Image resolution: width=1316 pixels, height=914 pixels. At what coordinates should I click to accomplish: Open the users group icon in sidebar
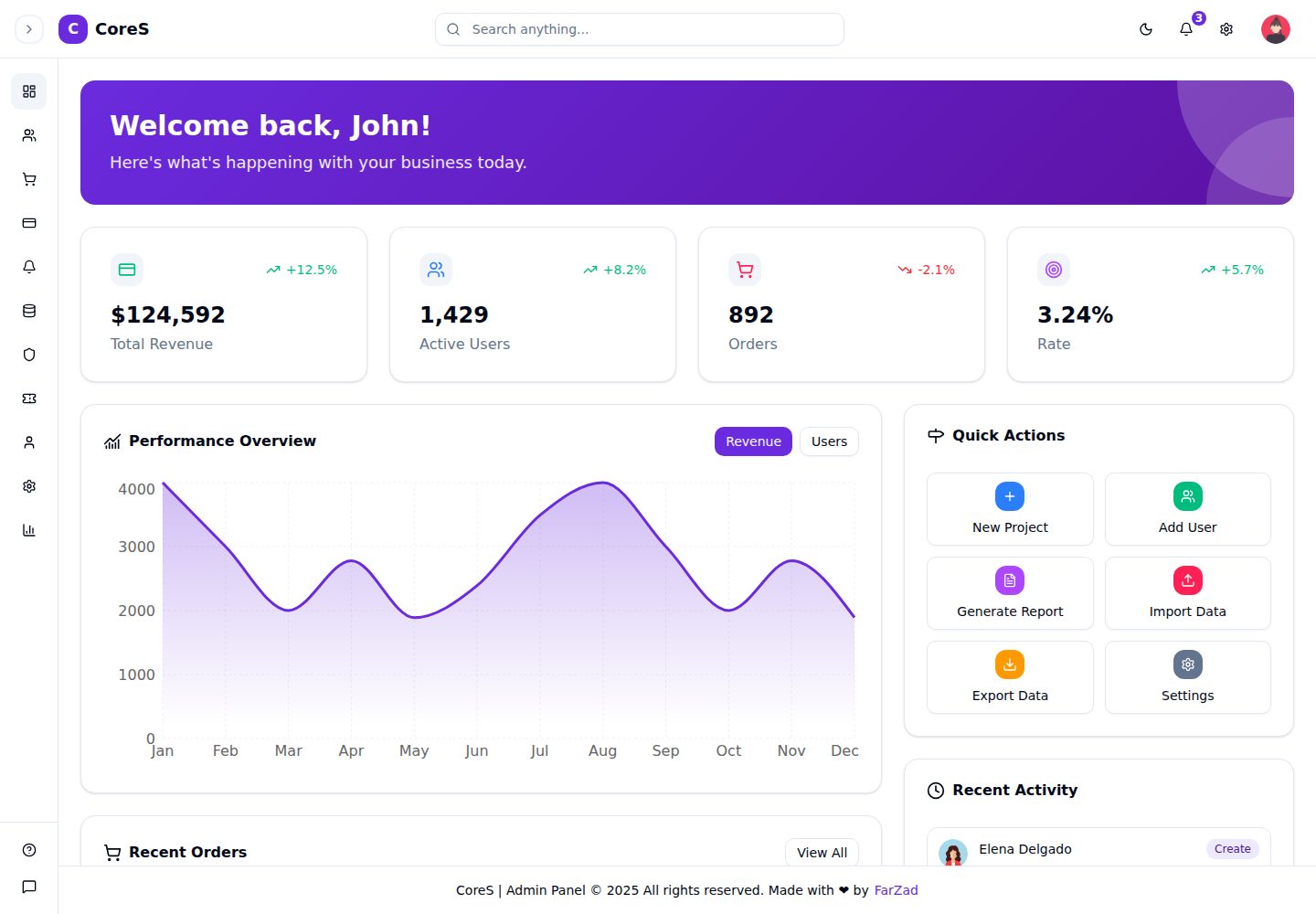coord(29,135)
